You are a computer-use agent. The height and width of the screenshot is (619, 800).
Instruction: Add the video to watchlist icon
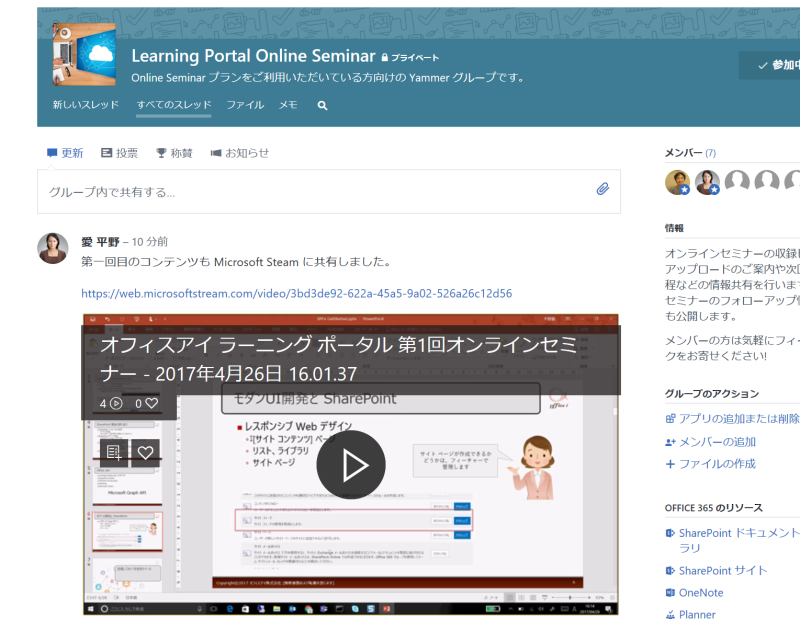tap(114, 453)
